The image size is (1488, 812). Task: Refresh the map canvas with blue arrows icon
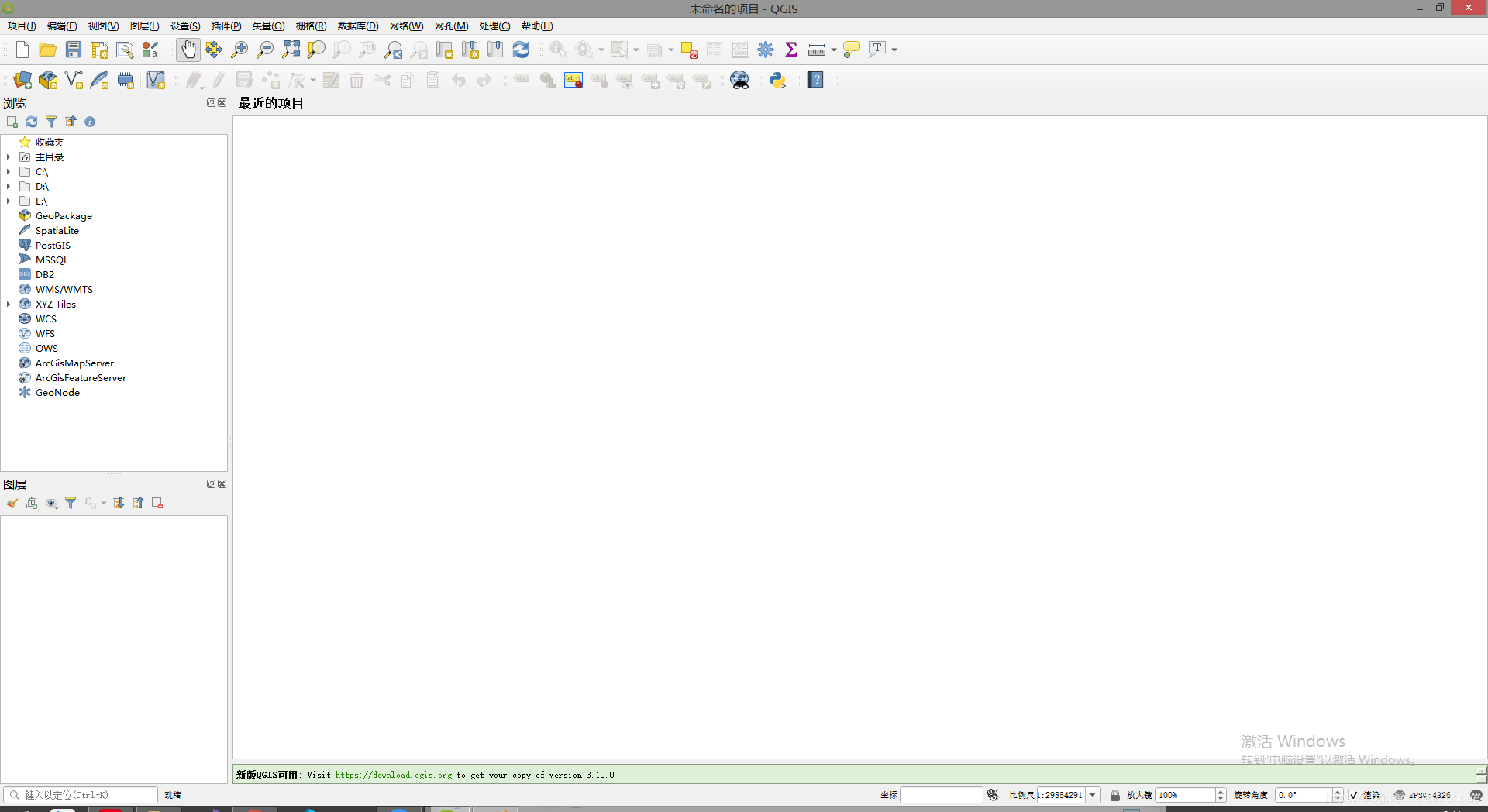pyautogui.click(x=521, y=50)
